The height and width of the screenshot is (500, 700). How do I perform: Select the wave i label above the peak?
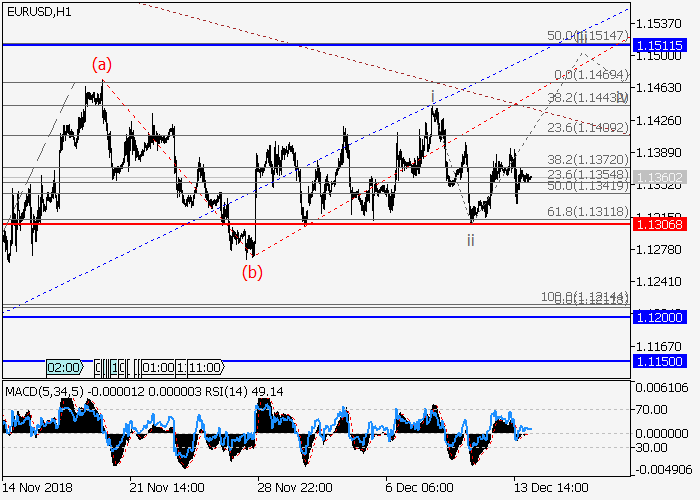pos(432,96)
